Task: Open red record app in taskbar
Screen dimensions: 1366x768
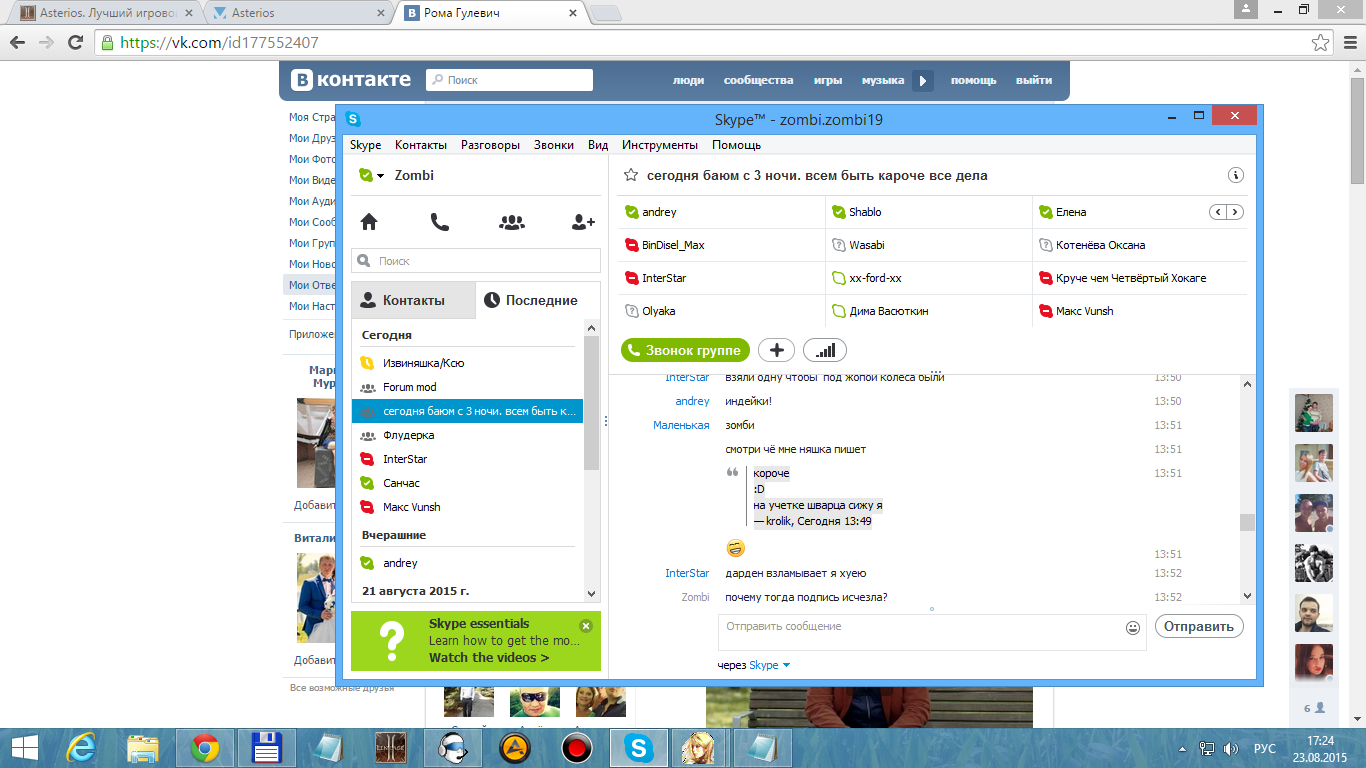Action: 577,747
